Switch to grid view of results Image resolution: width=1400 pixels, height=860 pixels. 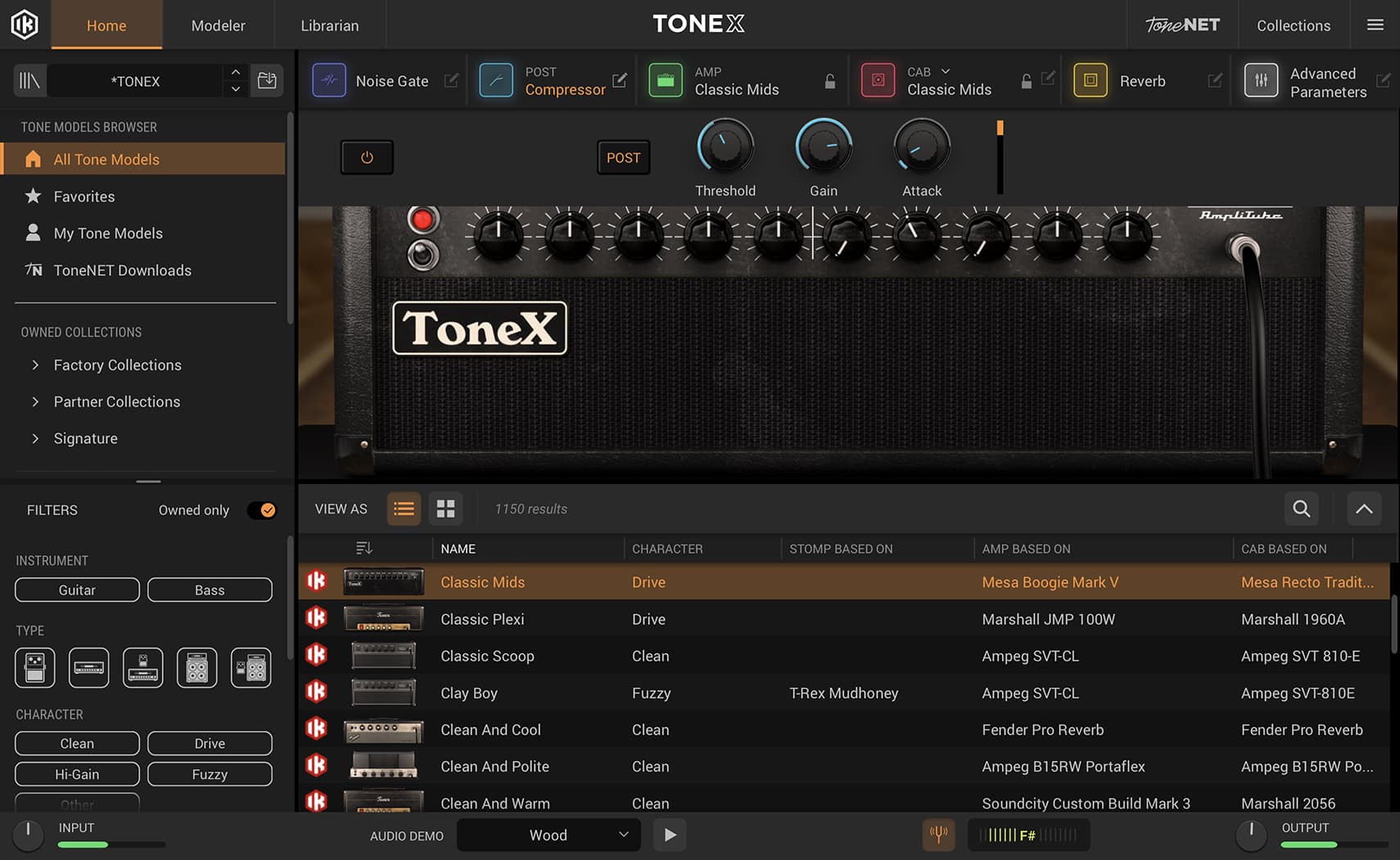tap(445, 509)
